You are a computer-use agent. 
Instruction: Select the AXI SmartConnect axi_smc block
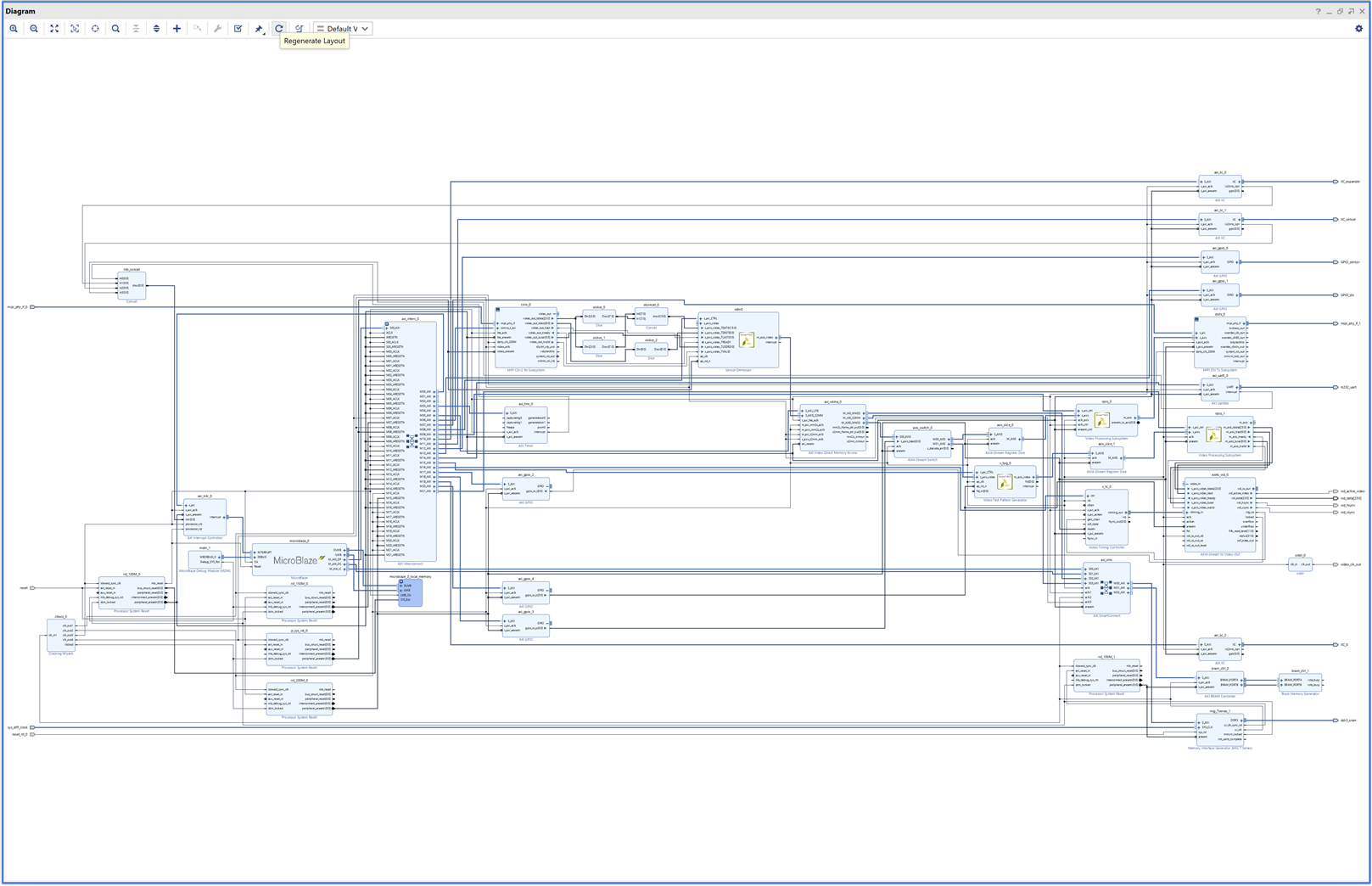tap(1106, 588)
